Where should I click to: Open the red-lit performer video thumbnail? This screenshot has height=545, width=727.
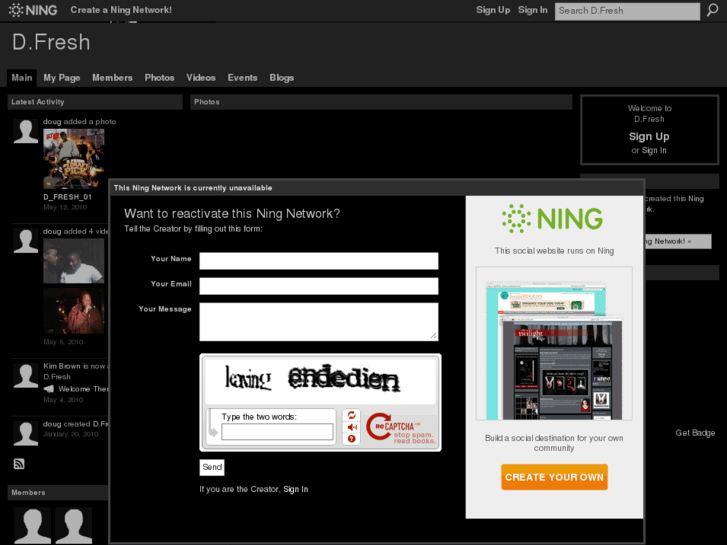[x=74, y=311]
